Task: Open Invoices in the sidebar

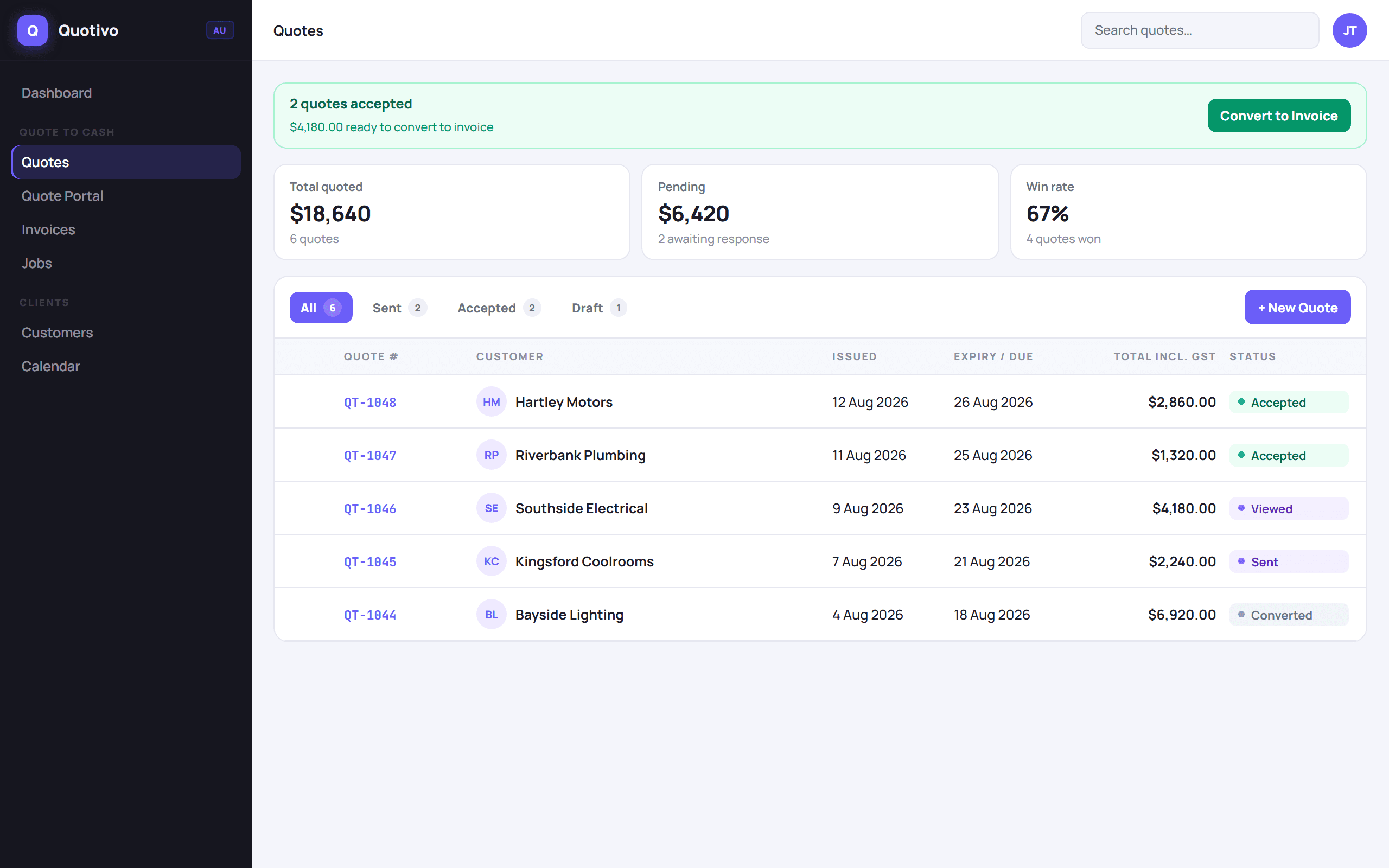Action: (126, 229)
